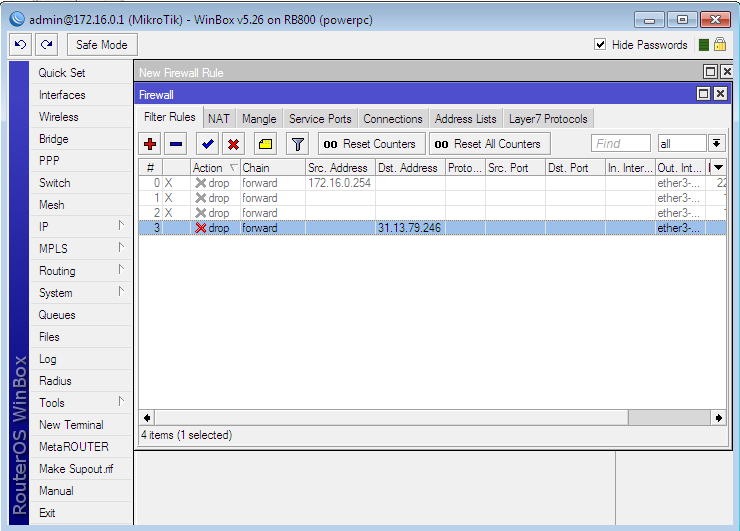Click the WinBox moon logo icon

[x=17, y=19]
